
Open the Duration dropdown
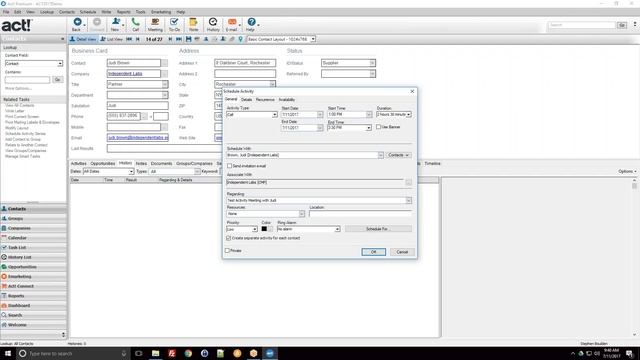click(x=409, y=115)
